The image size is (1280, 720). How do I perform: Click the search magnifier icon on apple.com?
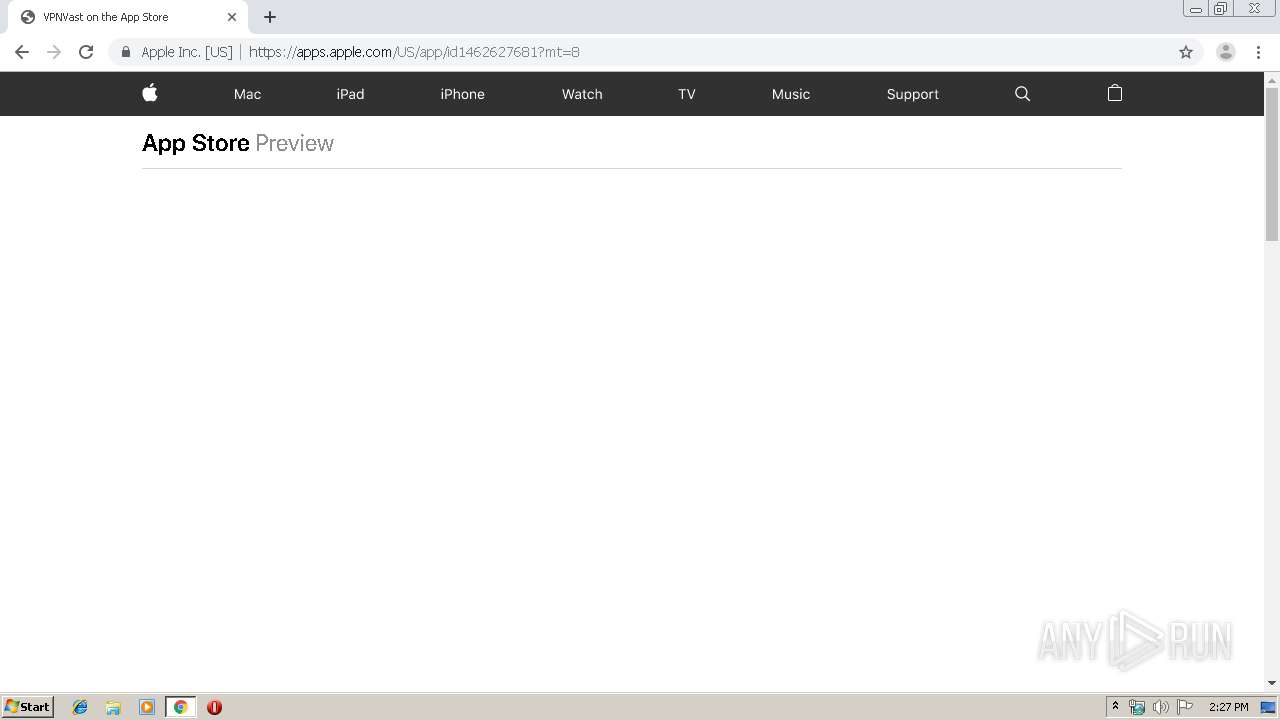1022,94
